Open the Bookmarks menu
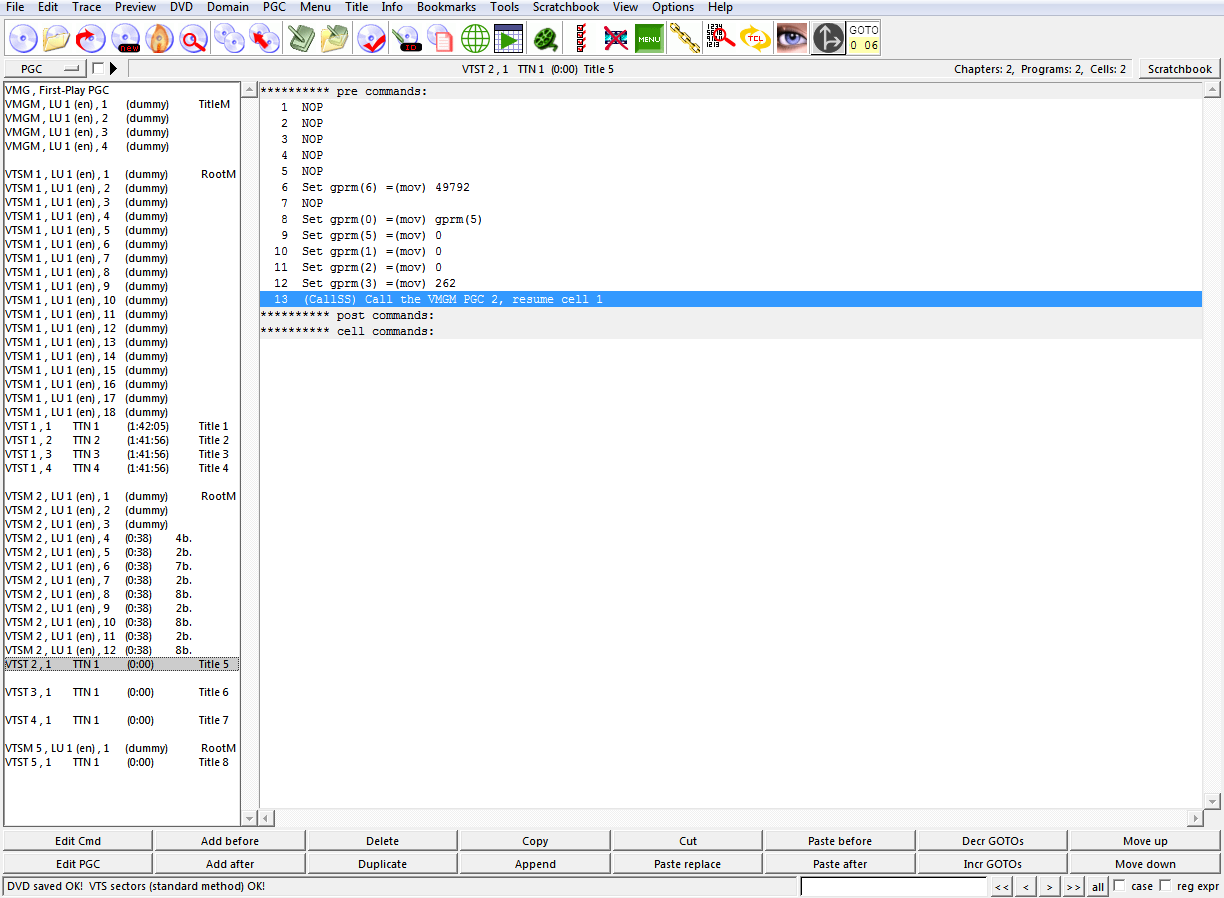 [x=447, y=7]
